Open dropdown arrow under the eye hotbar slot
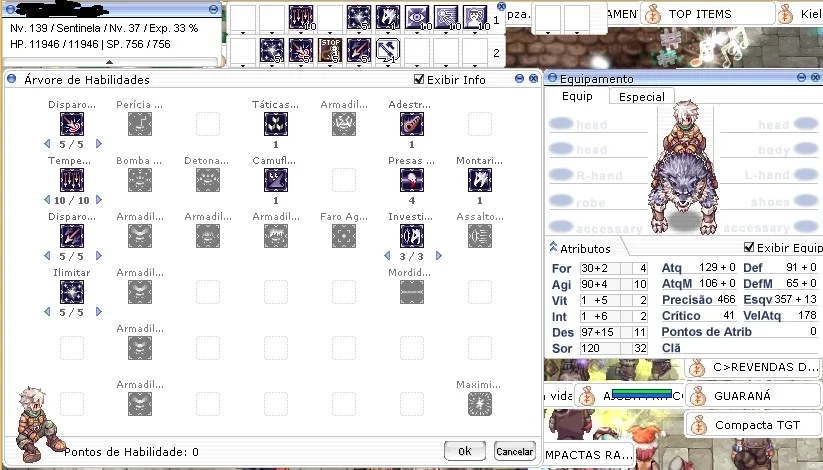Viewport: 823px width, 470px height. point(417,33)
